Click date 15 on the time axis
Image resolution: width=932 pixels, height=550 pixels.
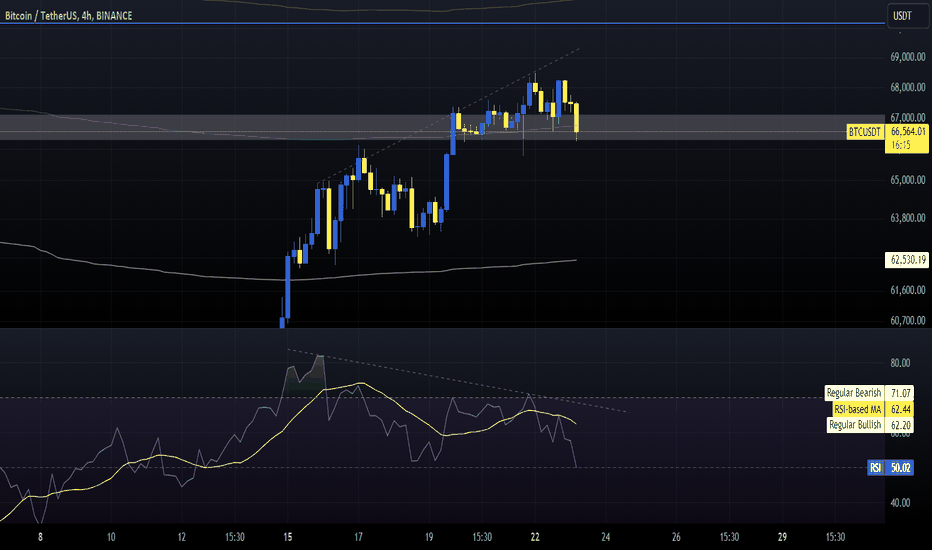click(288, 537)
